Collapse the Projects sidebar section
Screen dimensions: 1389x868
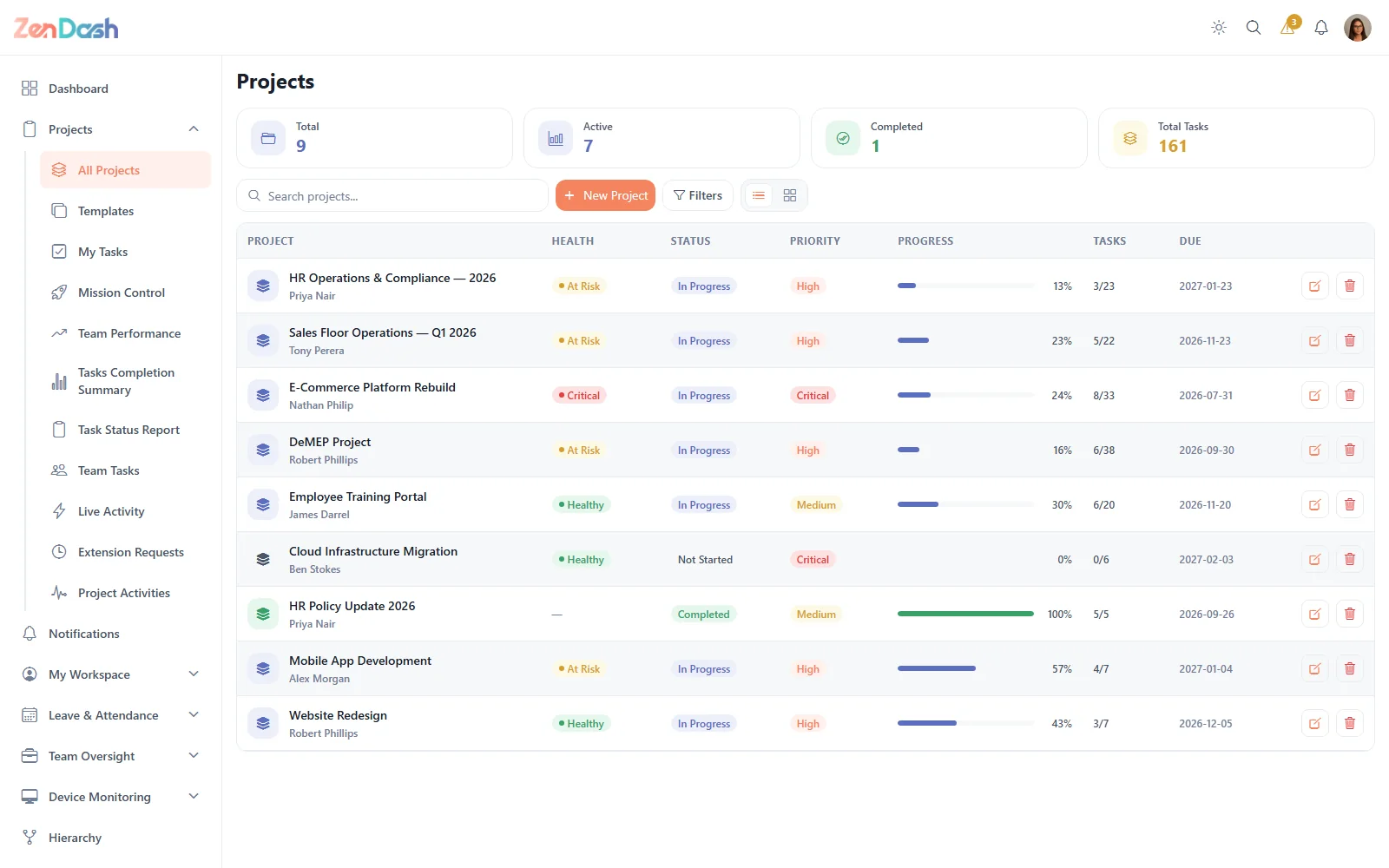pyautogui.click(x=194, y=129)
